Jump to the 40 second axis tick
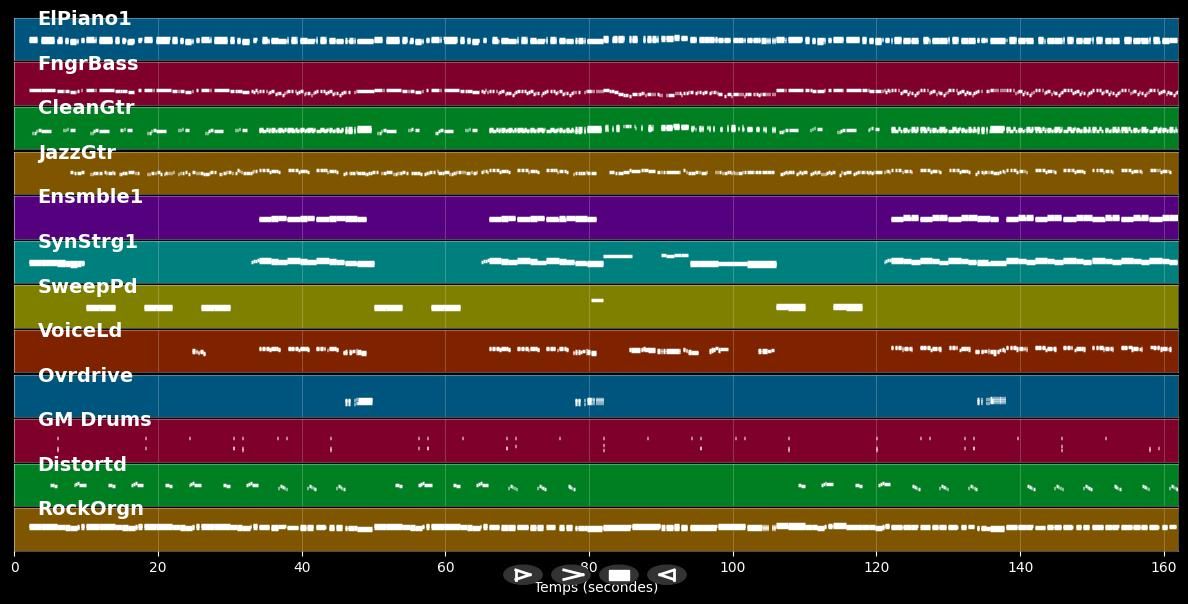Viewport: 1188px width, 604px height. (302, 567)
